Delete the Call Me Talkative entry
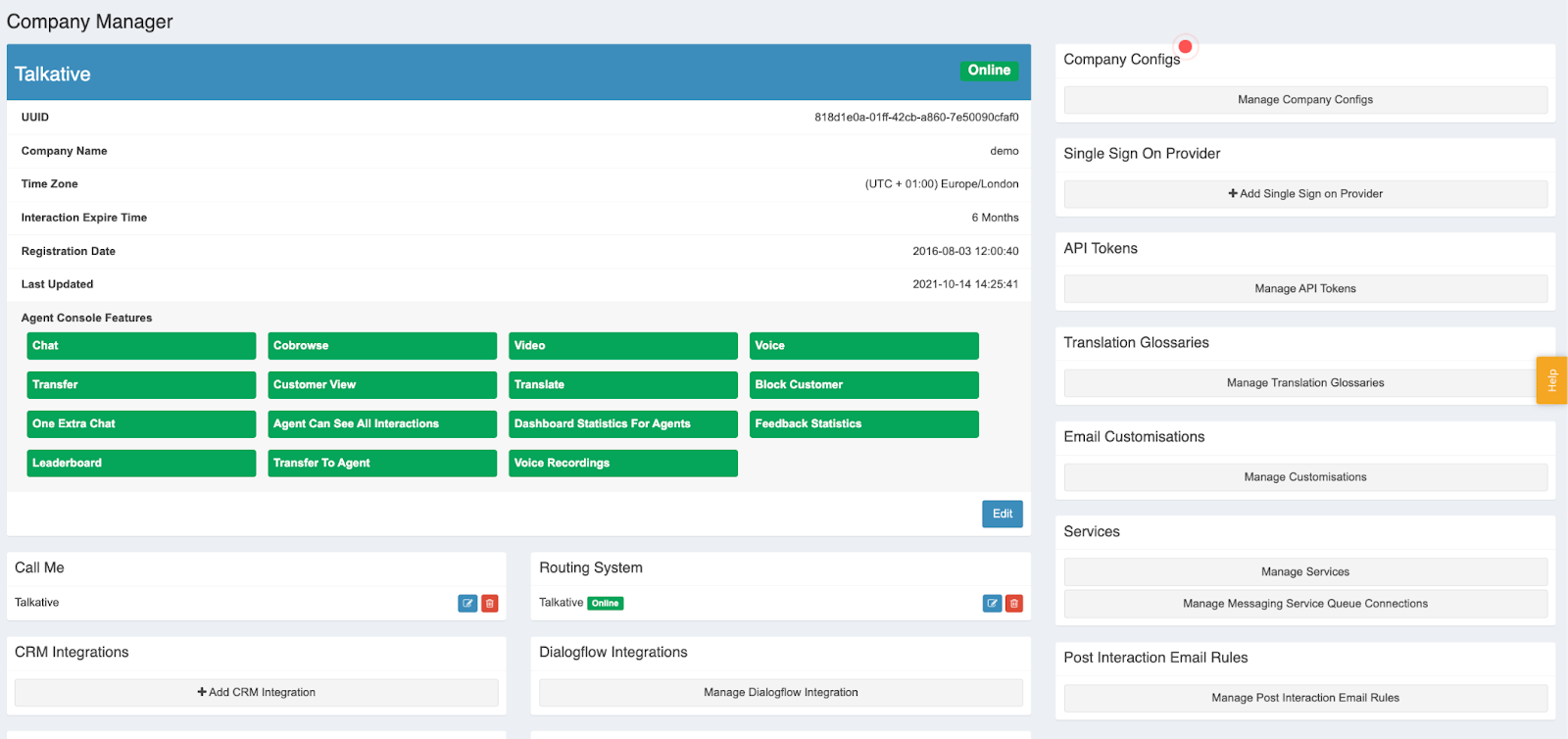This screenshot has width=1568, height=739. [490, 604]
